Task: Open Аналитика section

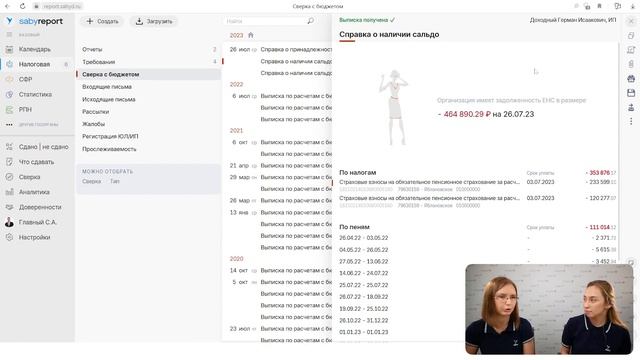Action: point(34,192)
